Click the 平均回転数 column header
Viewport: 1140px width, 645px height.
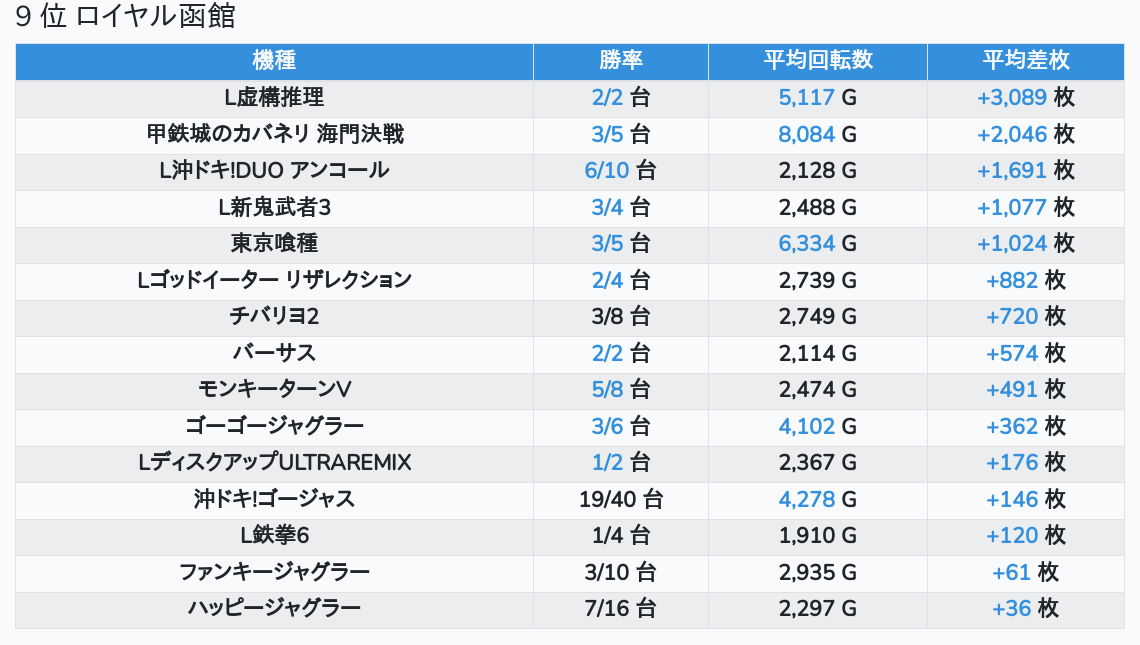(818, 60)
